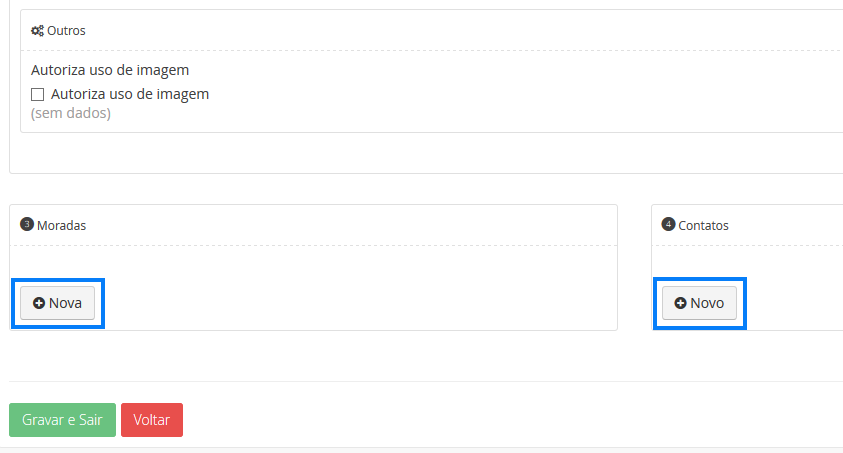The image size is (843, 453).
Task: Go back using the red Voltar button
Action: [x=152, y=420]
